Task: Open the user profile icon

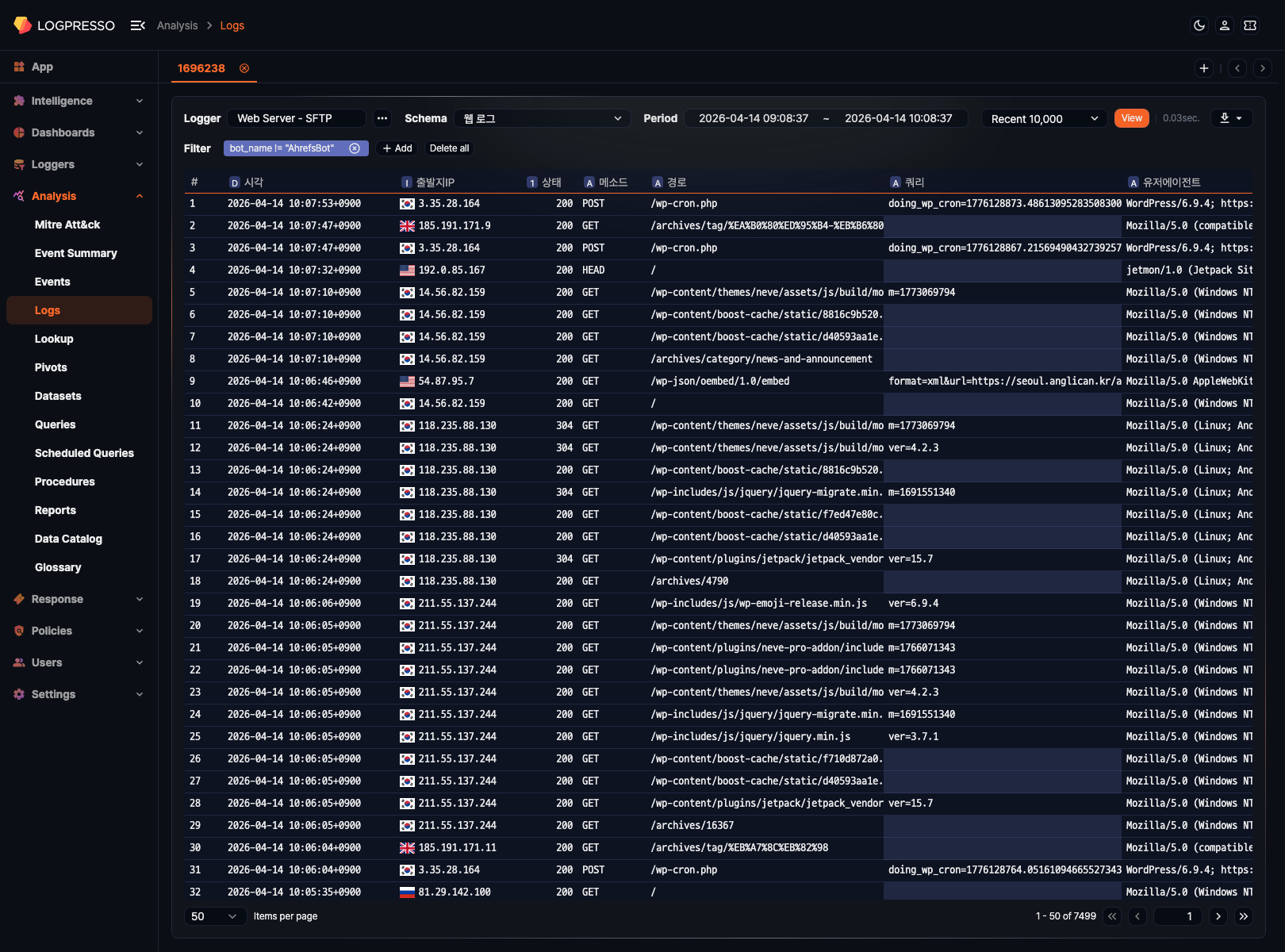Action: pyautogui.click(x=1224, y=25)
